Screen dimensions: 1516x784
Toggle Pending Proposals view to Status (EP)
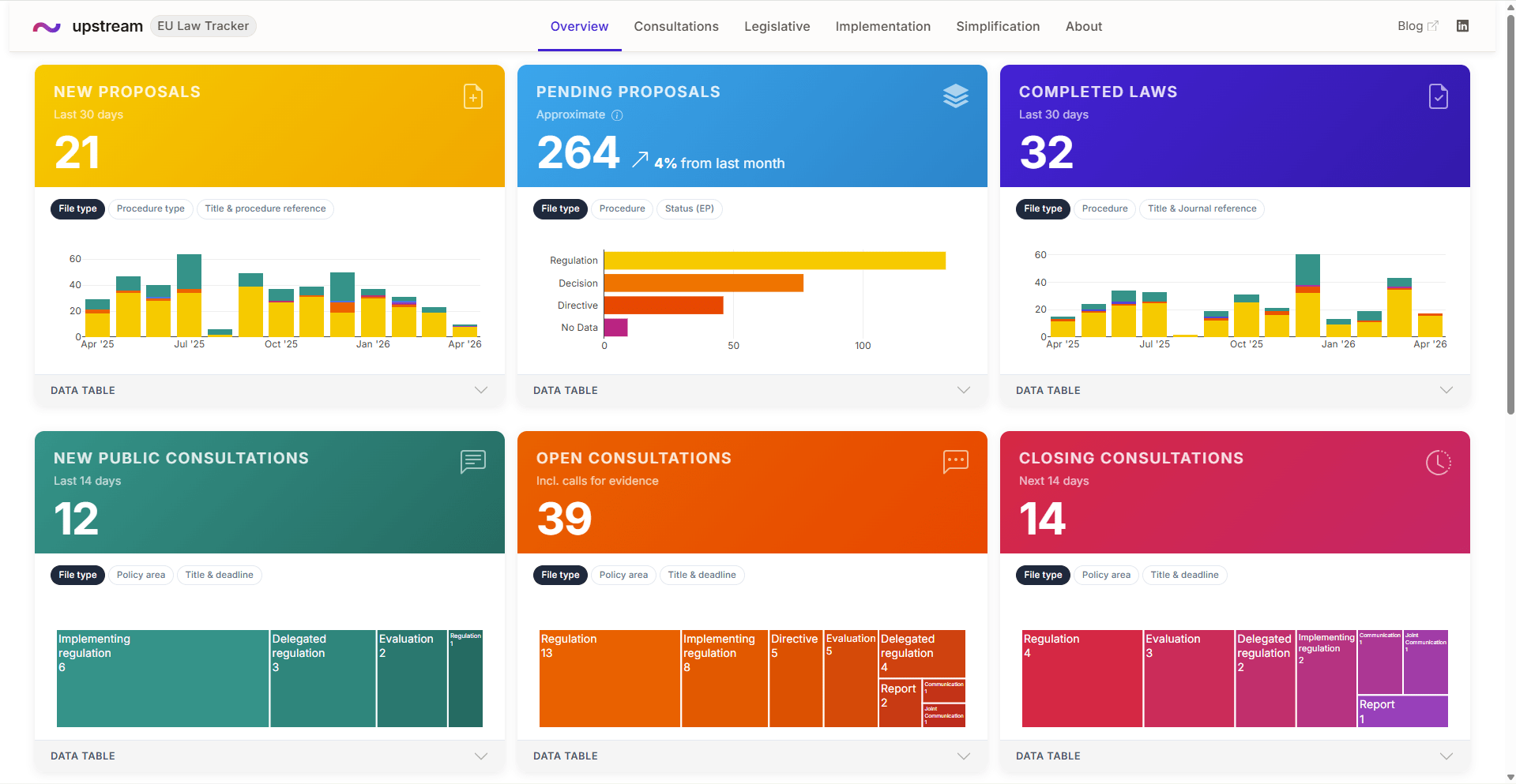pyautogui.click(x=689, y=209)
